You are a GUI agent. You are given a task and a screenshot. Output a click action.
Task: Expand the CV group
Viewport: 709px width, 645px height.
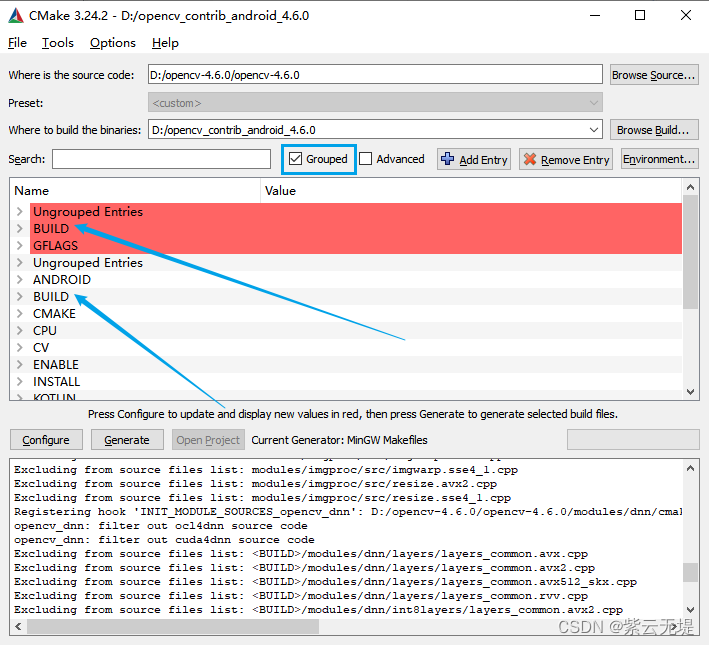(x=19, y=347)
